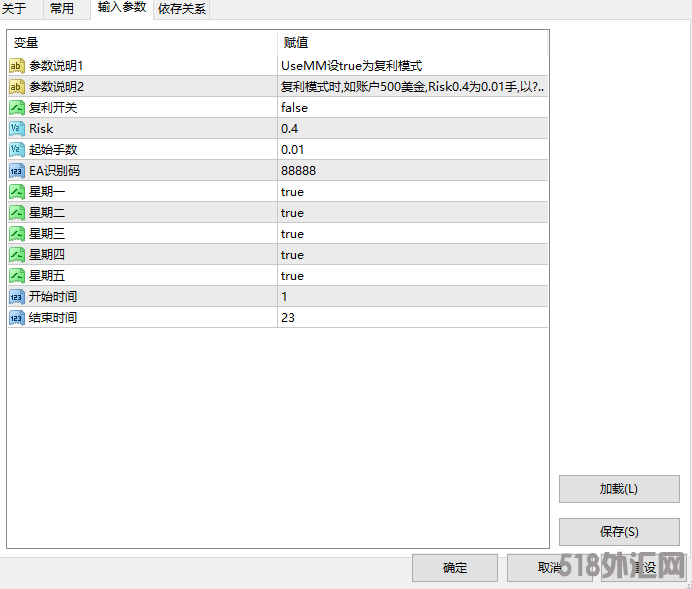Click the 保存(S) button

[x=619, y=532]
